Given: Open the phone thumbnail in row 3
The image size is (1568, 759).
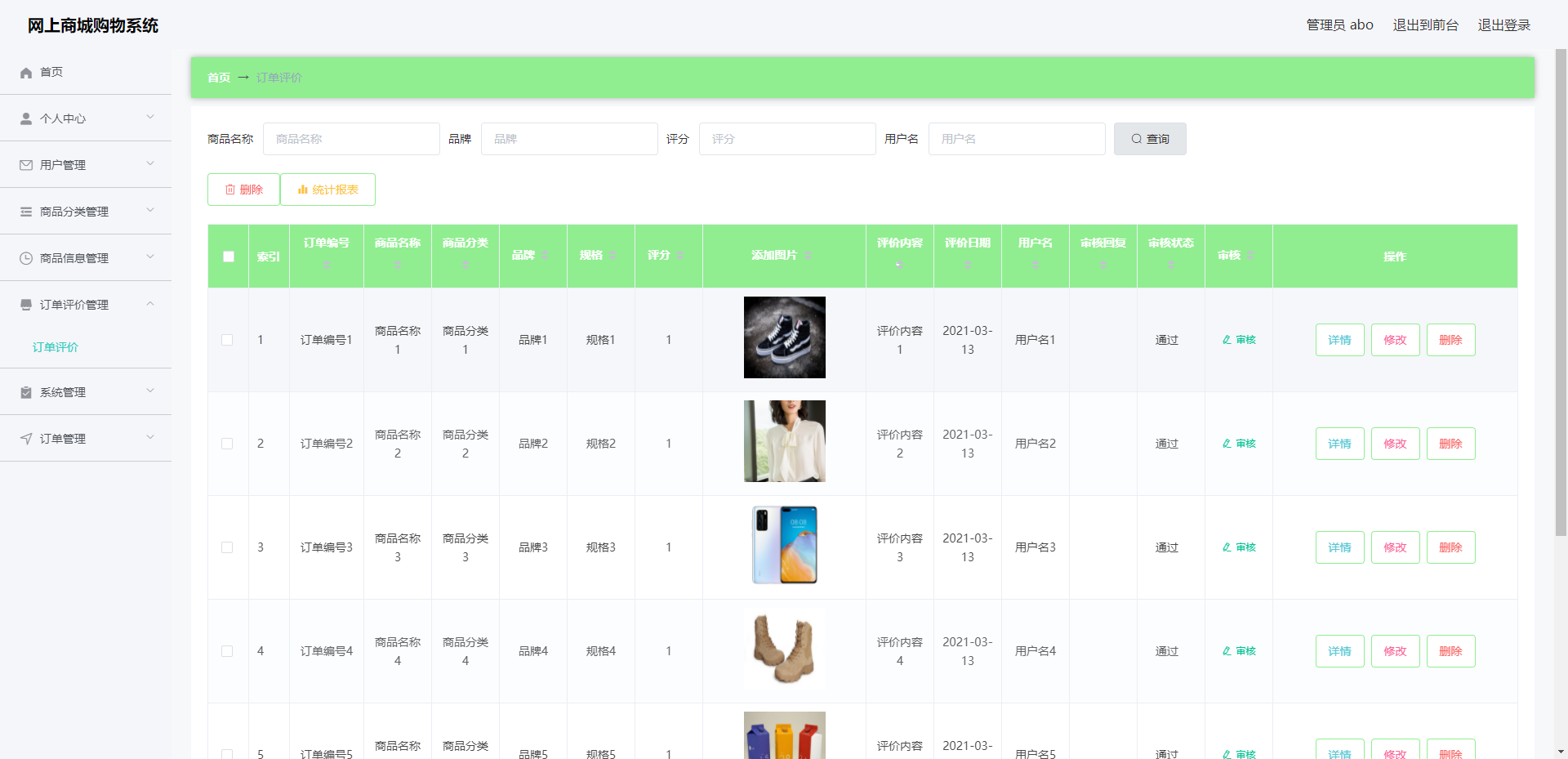Looking at the screenshot, I should [x=785, y=545].
